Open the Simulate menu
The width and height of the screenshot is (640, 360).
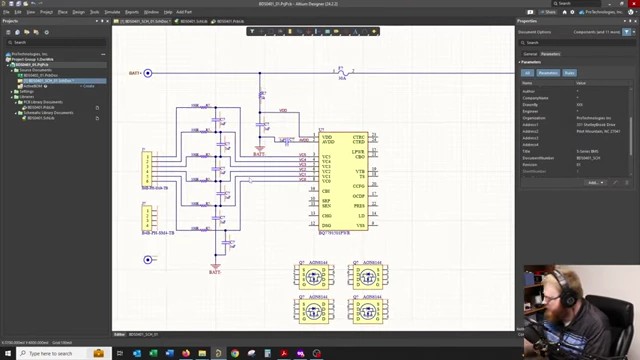[112, 12]
